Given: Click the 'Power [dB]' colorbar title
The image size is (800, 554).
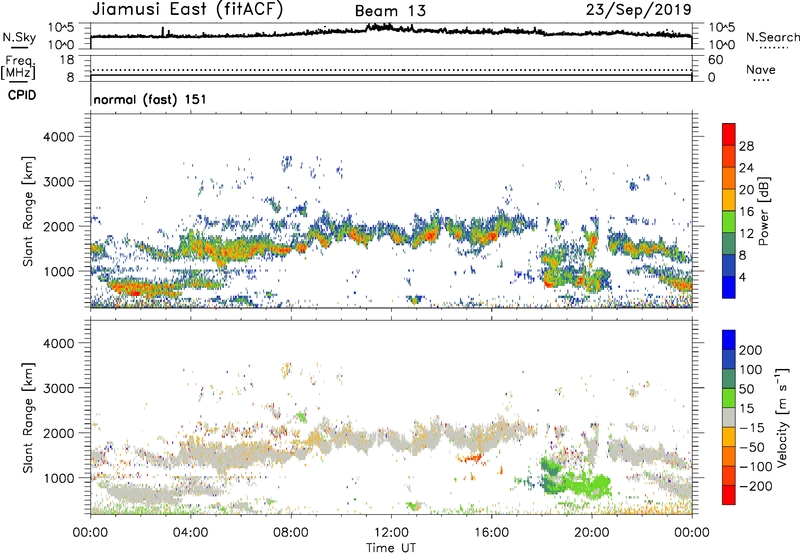Looking at the screenshot, I should pyautogui.click(x=764, y=211).
